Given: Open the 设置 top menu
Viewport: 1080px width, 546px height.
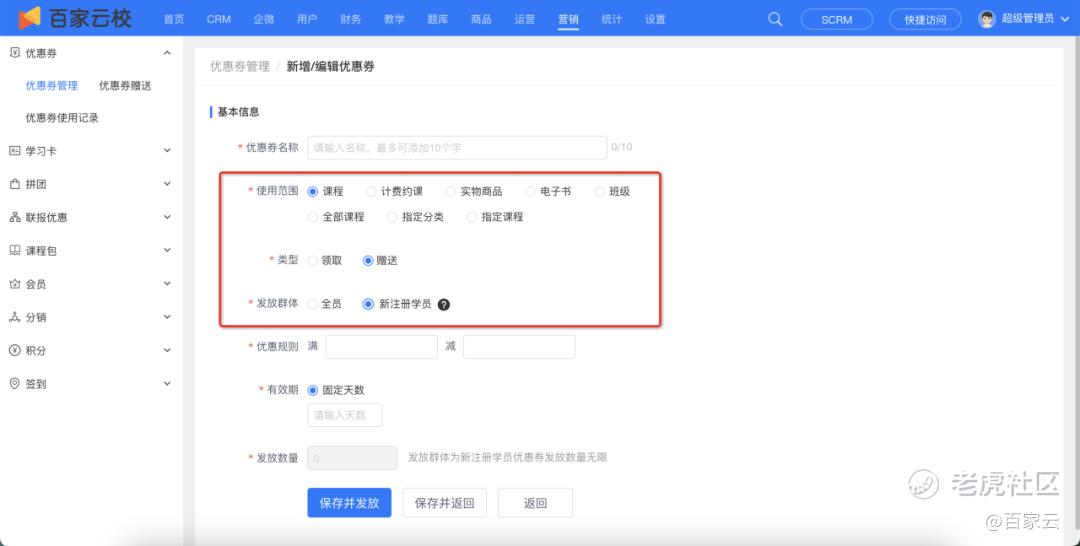Looking at the screenshot, I should [x=655, y=19].
